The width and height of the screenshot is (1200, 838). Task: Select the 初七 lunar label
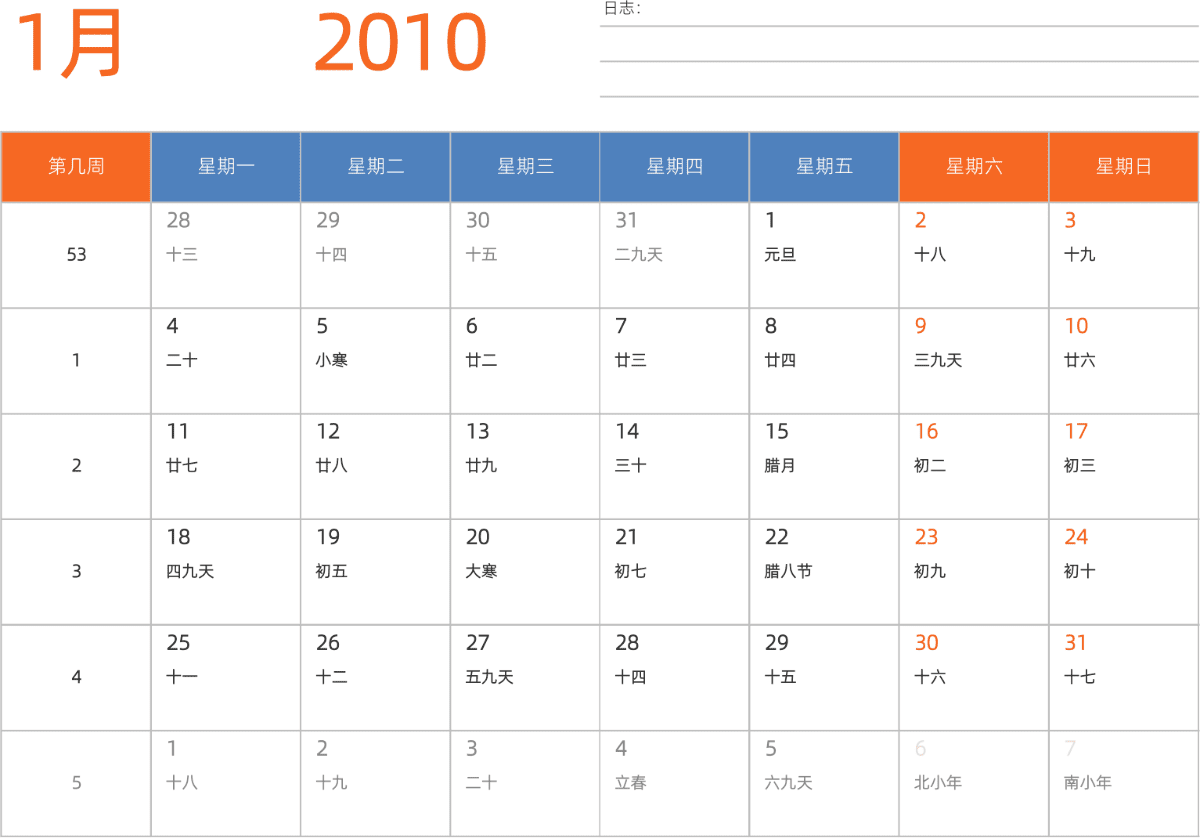[631, 572]
